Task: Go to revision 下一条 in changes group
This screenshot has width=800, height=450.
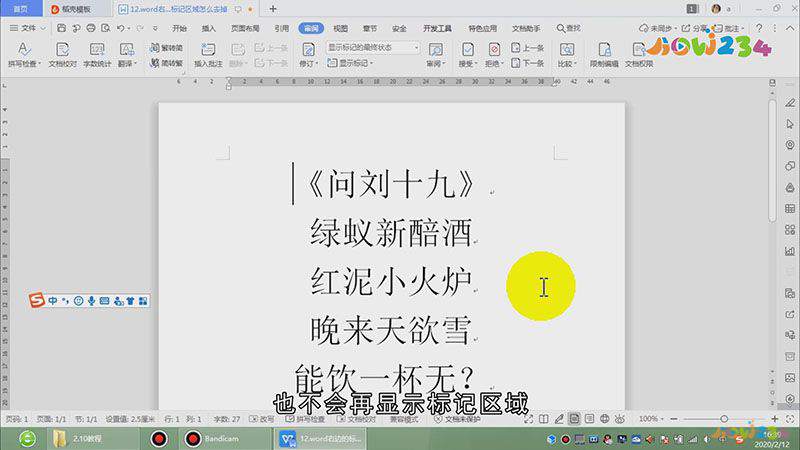Action: 528,63
